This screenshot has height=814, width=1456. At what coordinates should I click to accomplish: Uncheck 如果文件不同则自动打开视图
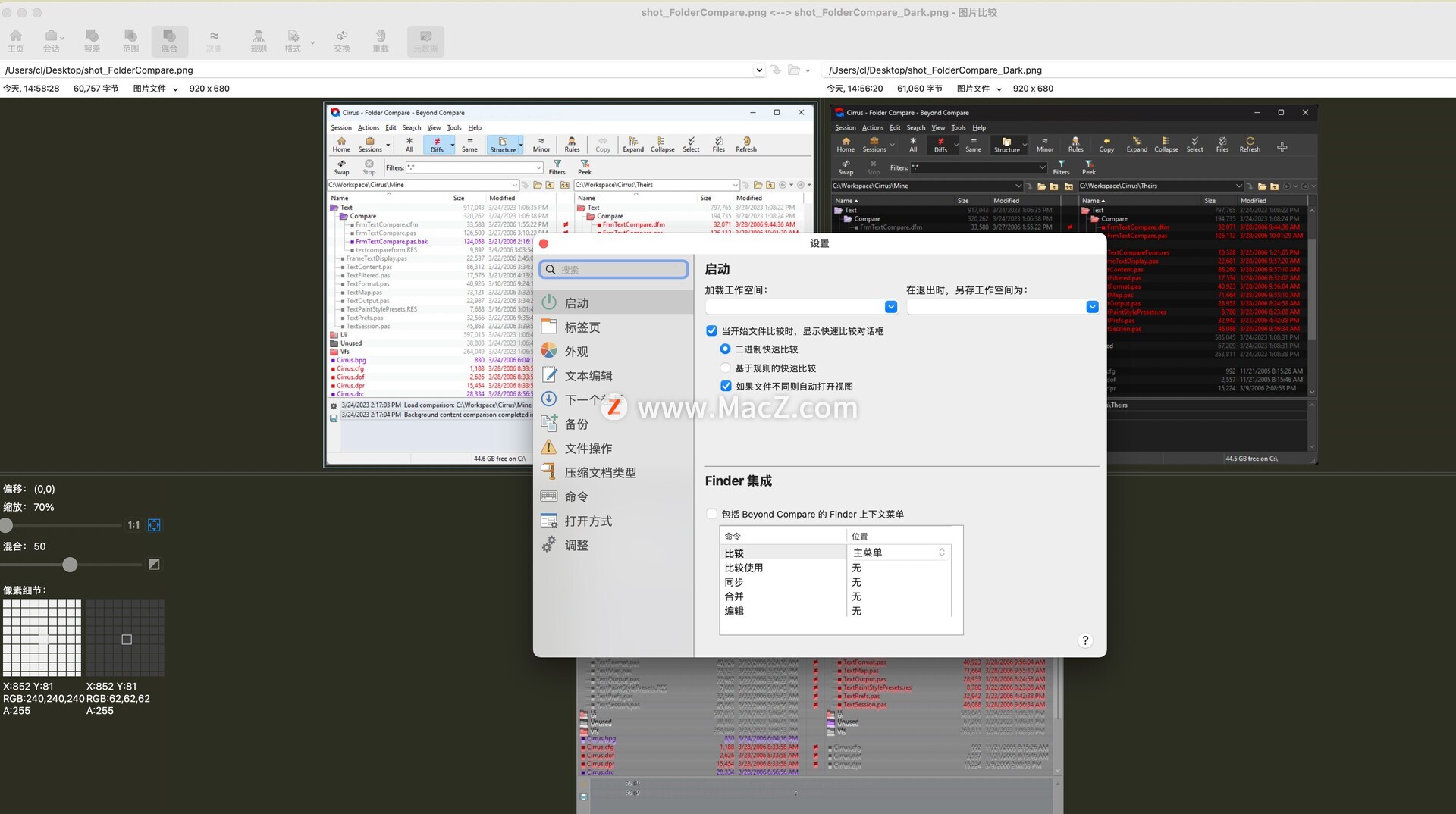click(726, 386)
